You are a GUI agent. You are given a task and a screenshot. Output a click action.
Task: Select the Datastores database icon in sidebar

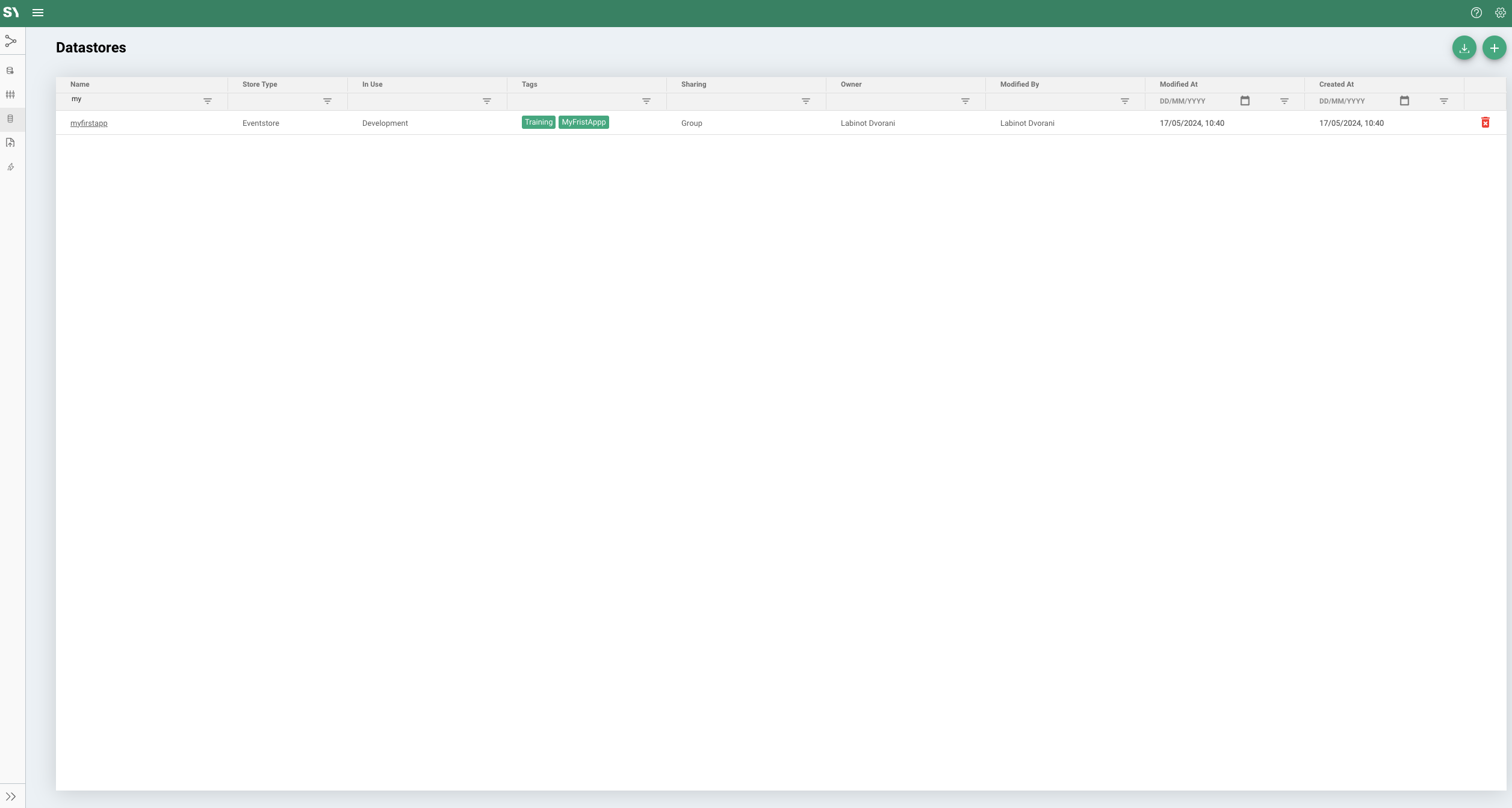[11, 119]
